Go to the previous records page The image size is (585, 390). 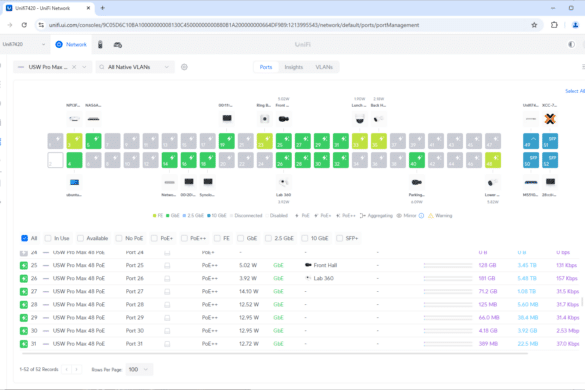tap(66, 369)
